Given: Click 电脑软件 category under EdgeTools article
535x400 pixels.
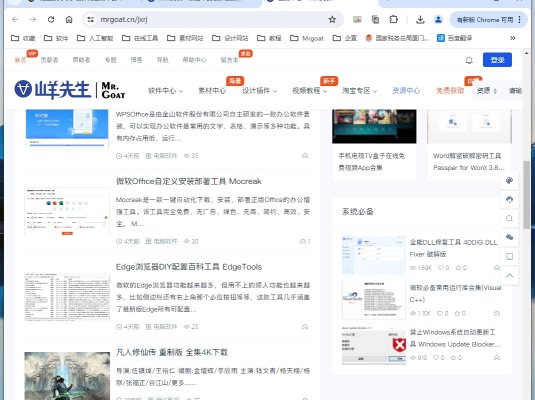Looking at the screenshot, I should coord(162,327).
